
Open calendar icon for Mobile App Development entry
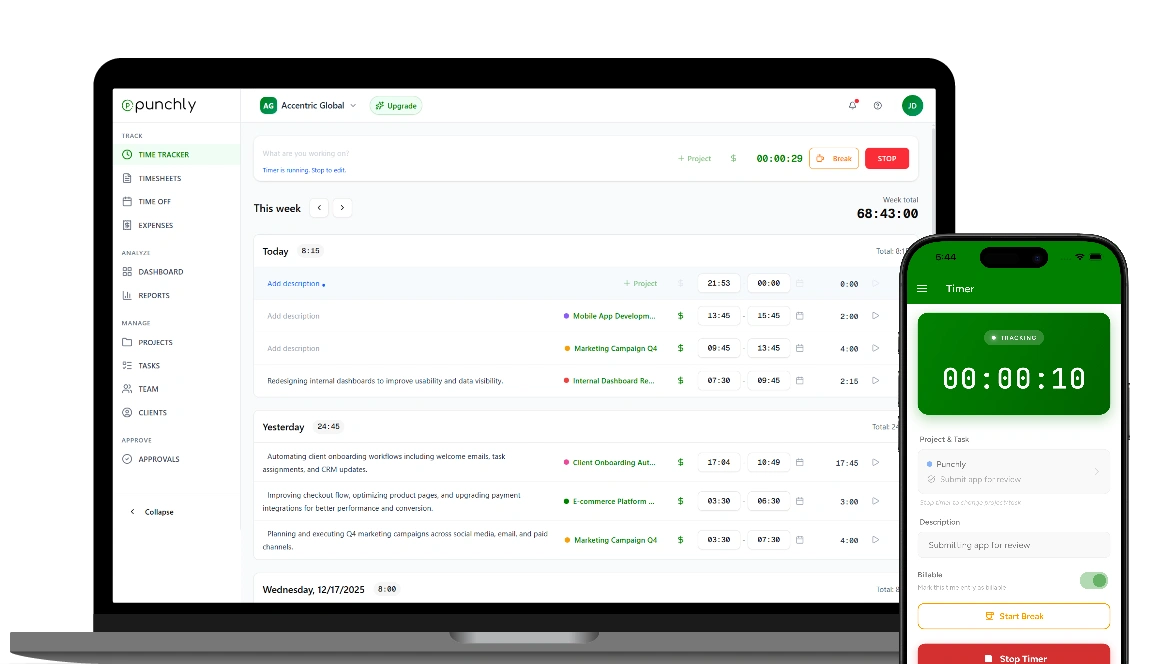[x=799, y=316]
